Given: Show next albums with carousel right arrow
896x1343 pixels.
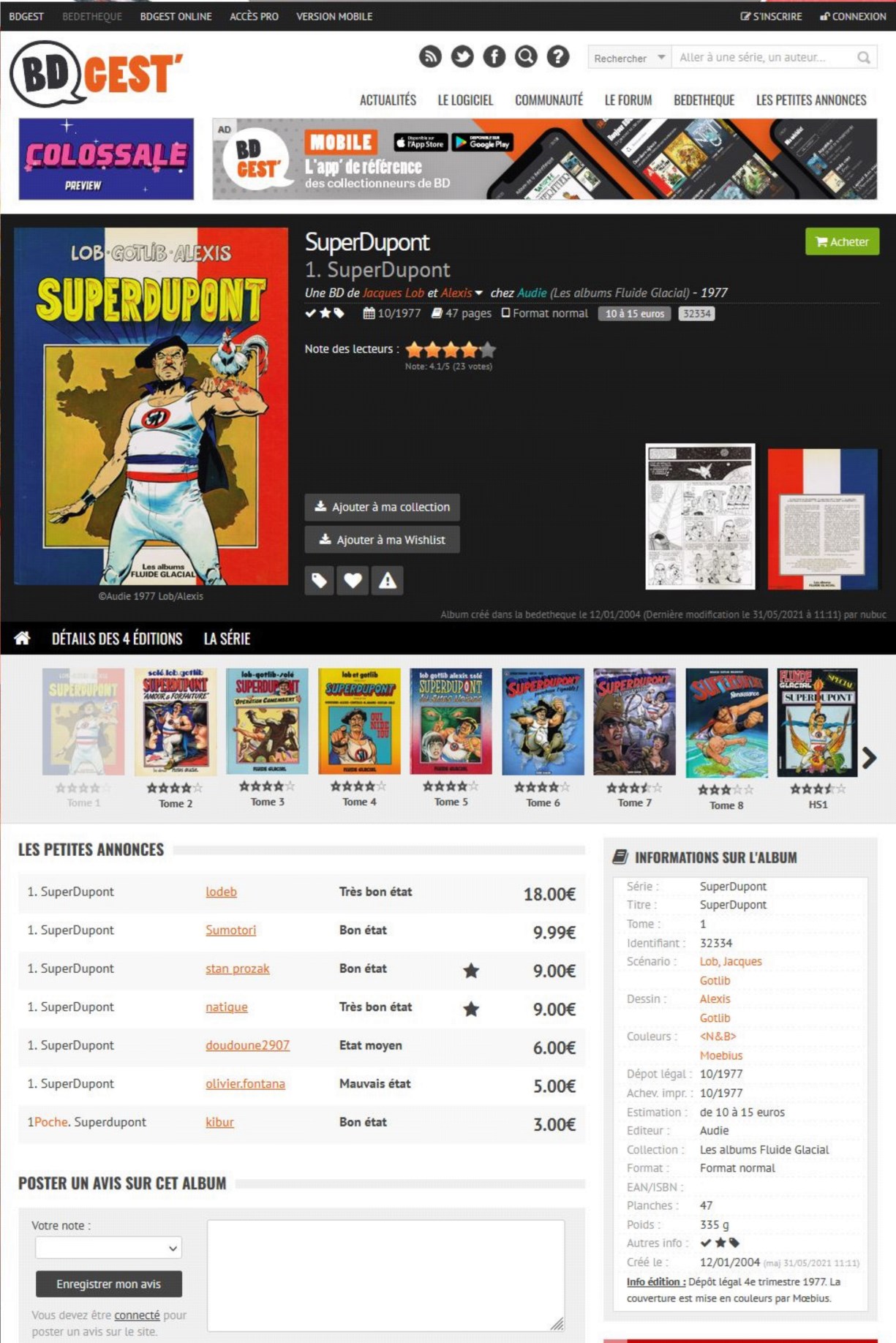Looking at the screenshot, I should (x=869, y=758).
